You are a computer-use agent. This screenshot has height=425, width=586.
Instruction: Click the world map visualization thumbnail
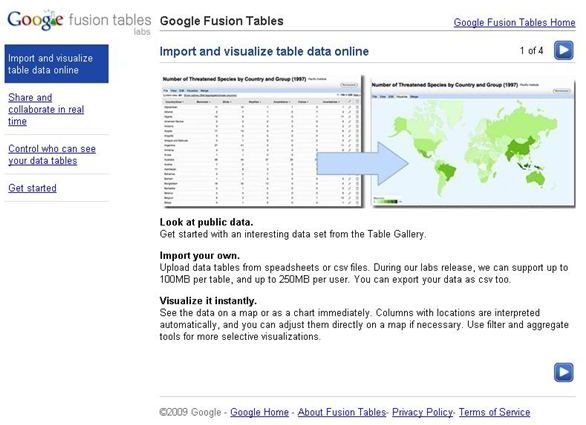[x=473, y=143]
